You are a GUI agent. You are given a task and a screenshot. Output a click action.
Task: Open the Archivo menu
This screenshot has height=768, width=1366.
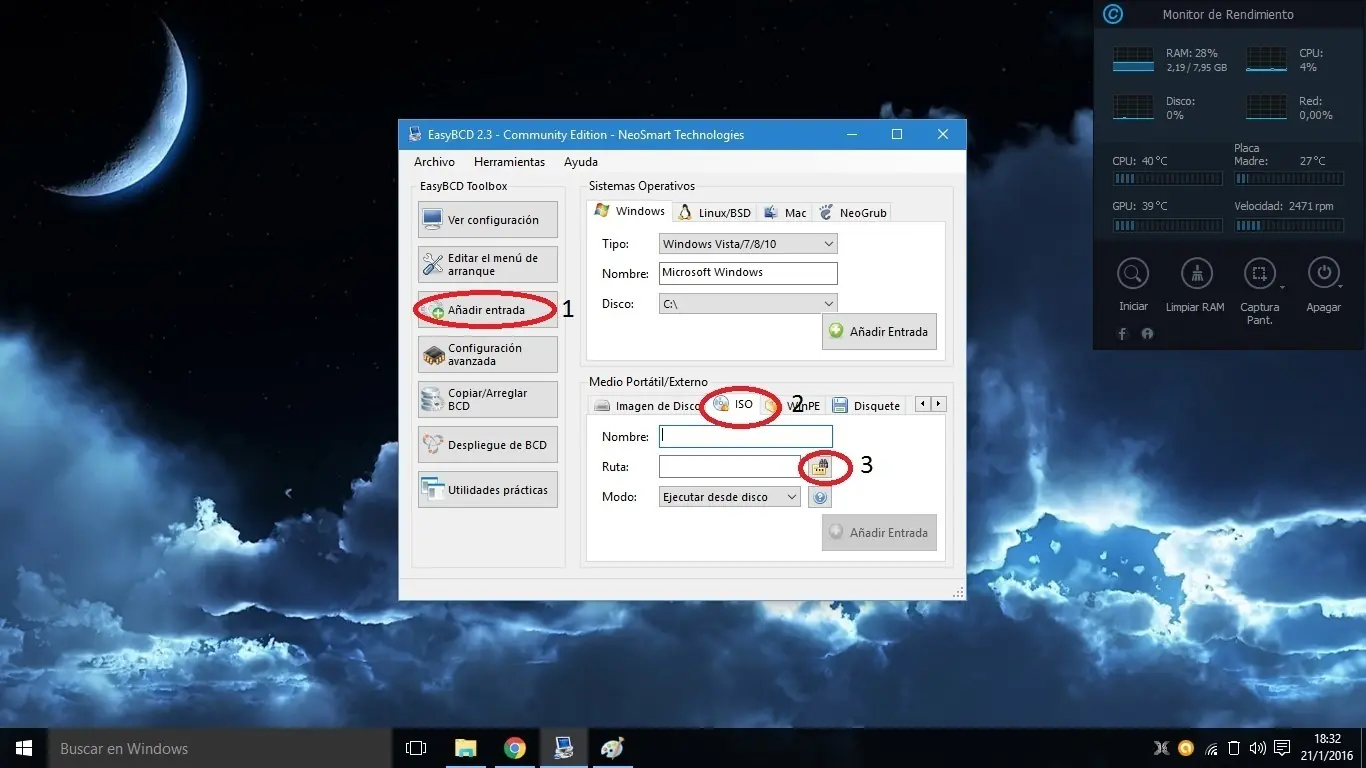[x=434, y=162]
